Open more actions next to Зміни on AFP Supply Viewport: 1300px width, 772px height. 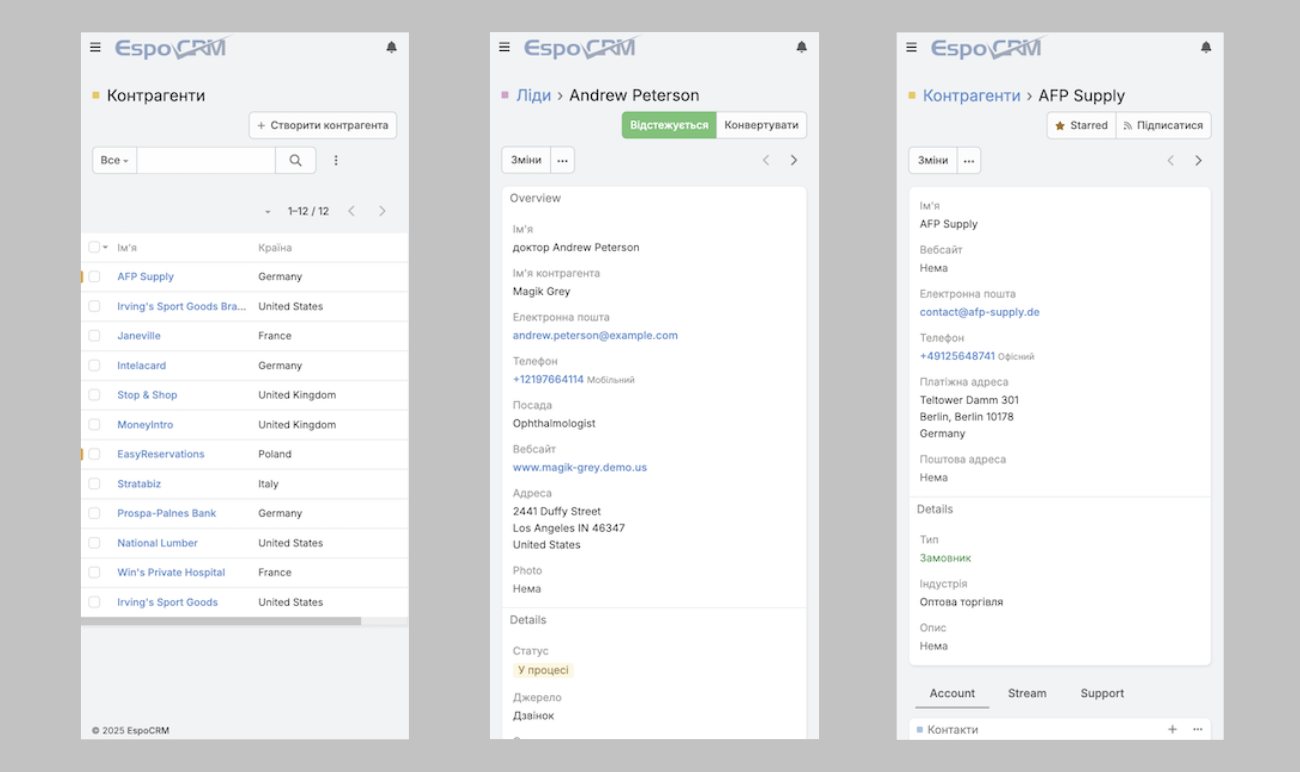coord(969,160)
